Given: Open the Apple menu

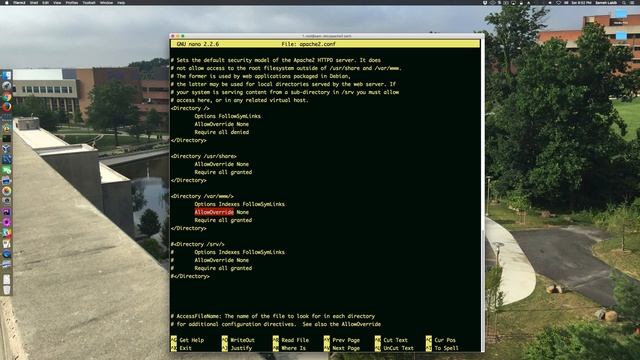Looking at the screenshot, I should 7,2.
